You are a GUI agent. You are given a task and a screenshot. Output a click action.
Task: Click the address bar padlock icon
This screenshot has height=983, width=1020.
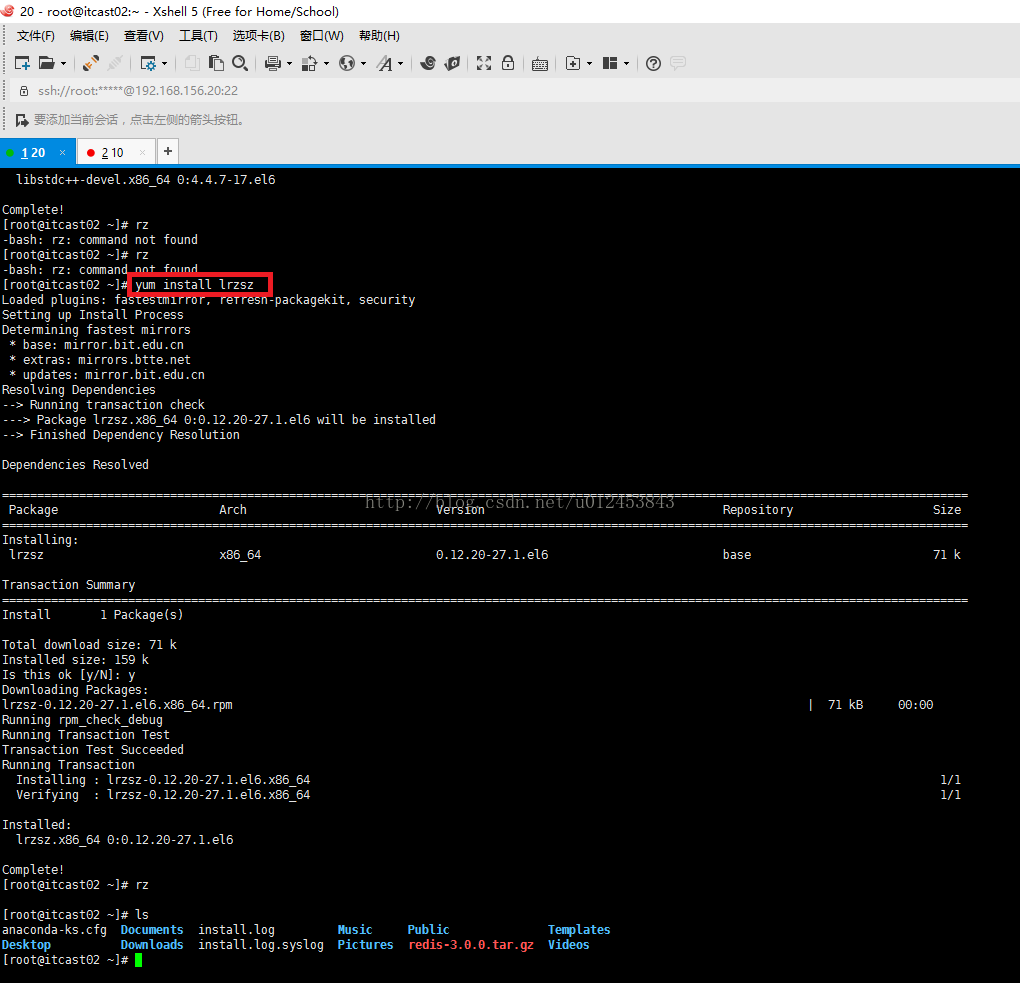[x=24, y=91]
